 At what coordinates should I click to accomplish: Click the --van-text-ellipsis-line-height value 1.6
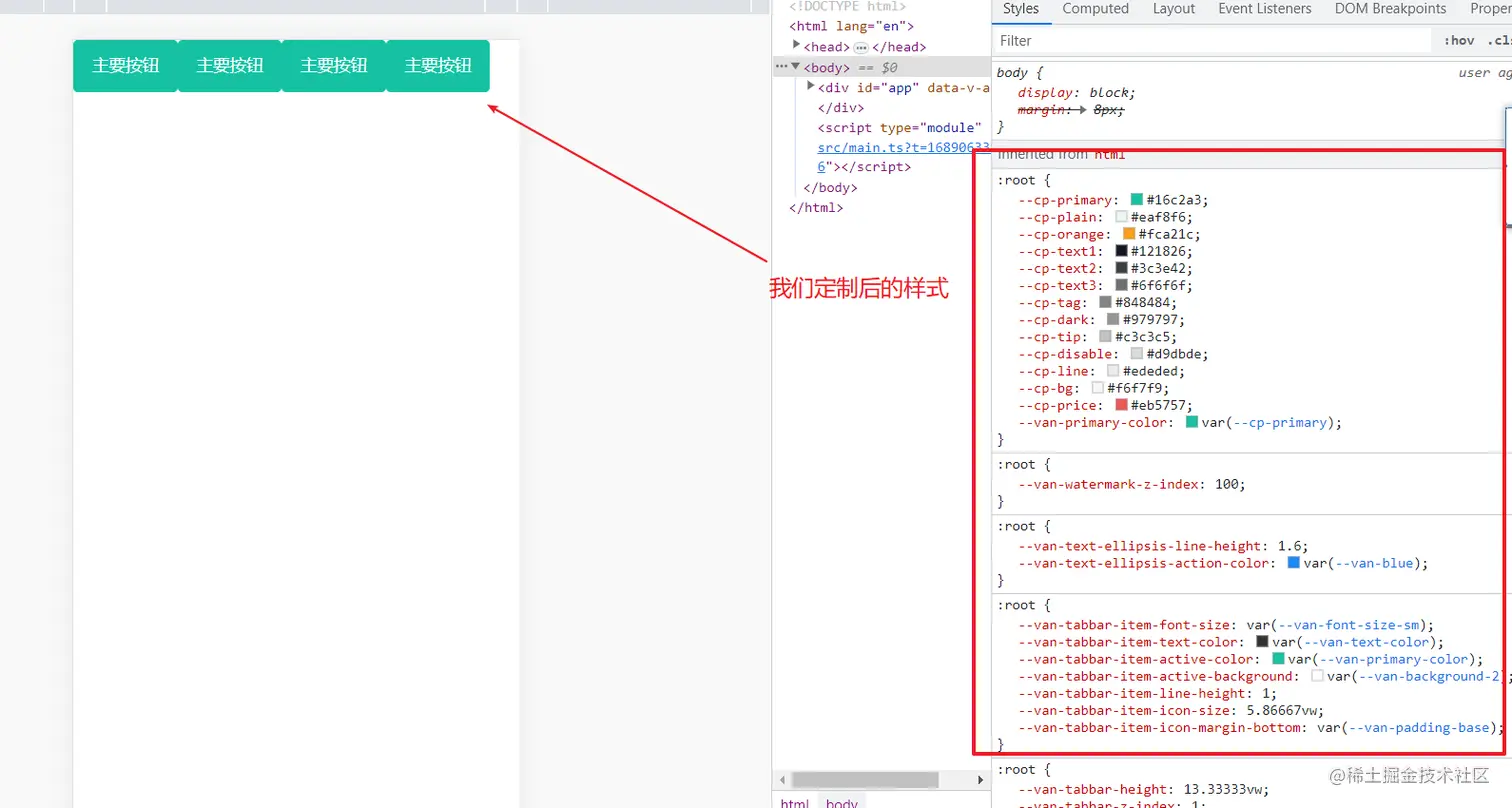click(1289, 547)
